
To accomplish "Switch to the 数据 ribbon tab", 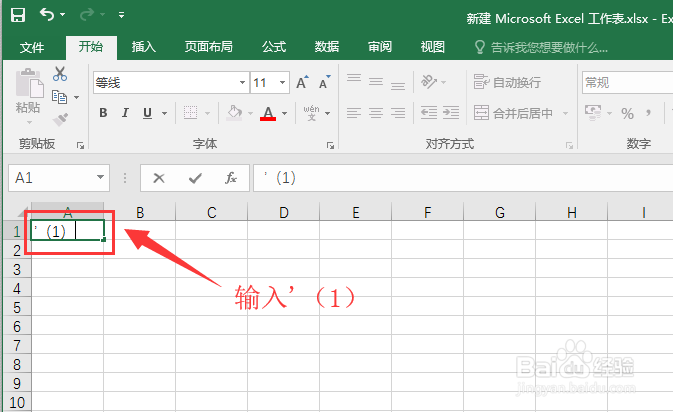I will 327,47.
